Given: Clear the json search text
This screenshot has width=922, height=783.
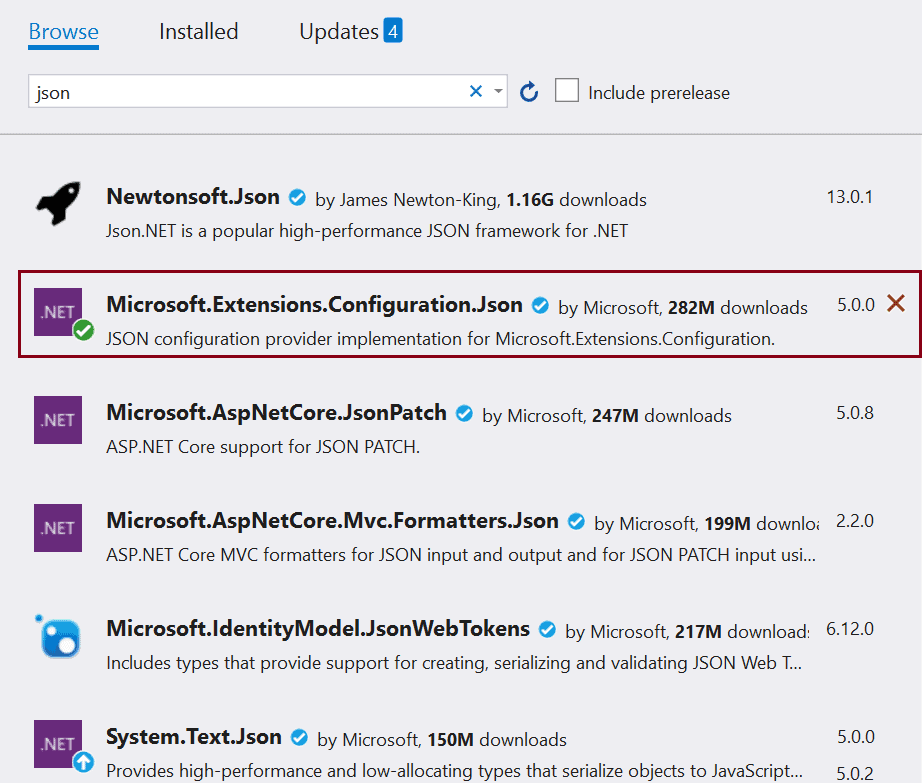Looking at the screenshot, I should pos(476,92).
